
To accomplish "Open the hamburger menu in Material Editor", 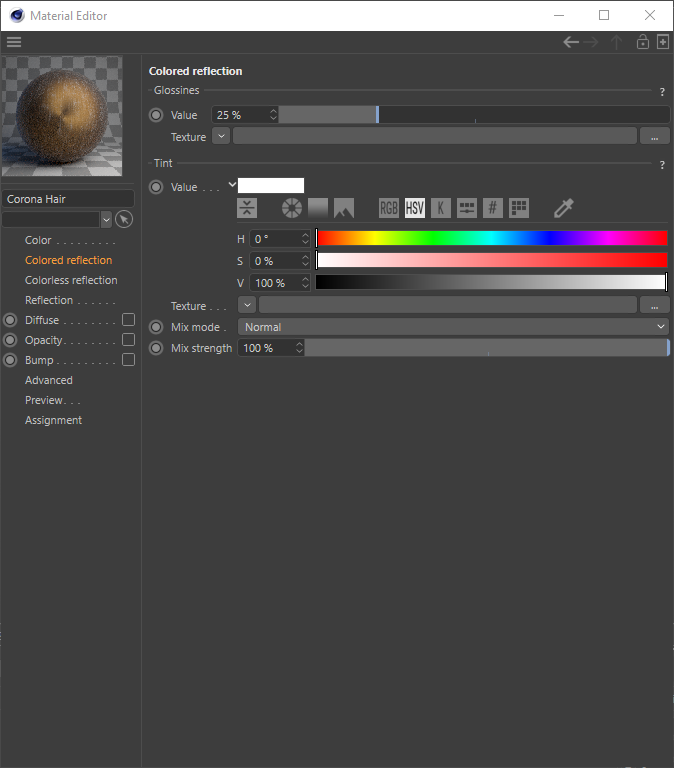I will pyautogui.click(x=14, y=42).
